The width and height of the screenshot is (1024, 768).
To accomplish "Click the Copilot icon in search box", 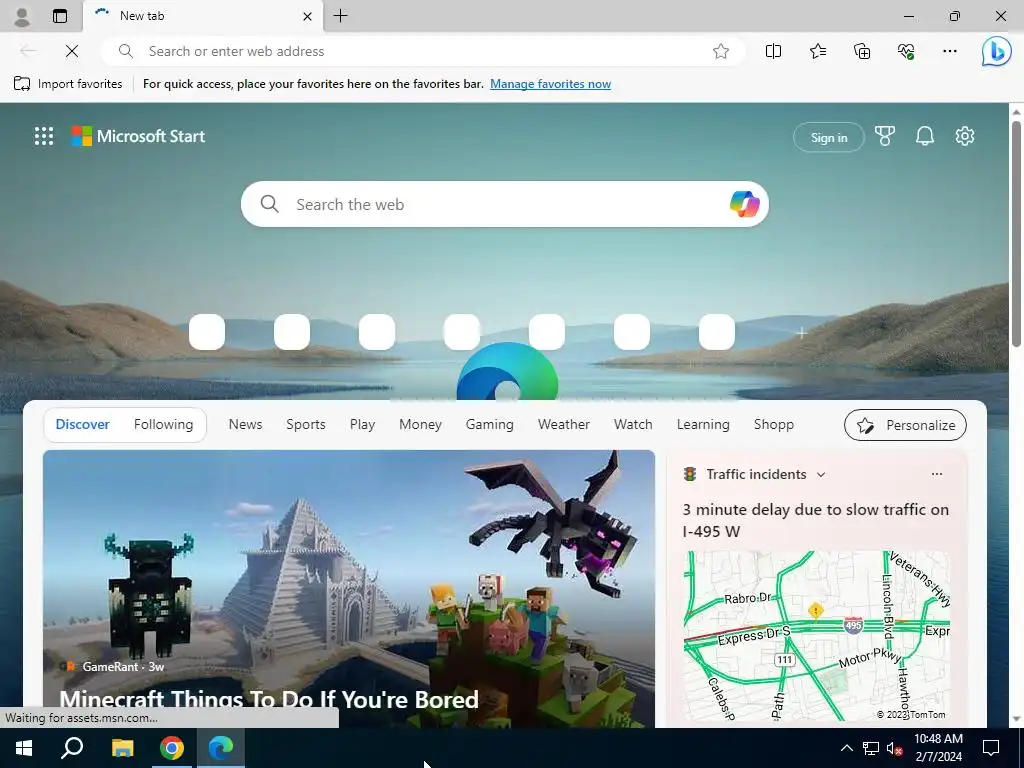I will coord(744,204).
